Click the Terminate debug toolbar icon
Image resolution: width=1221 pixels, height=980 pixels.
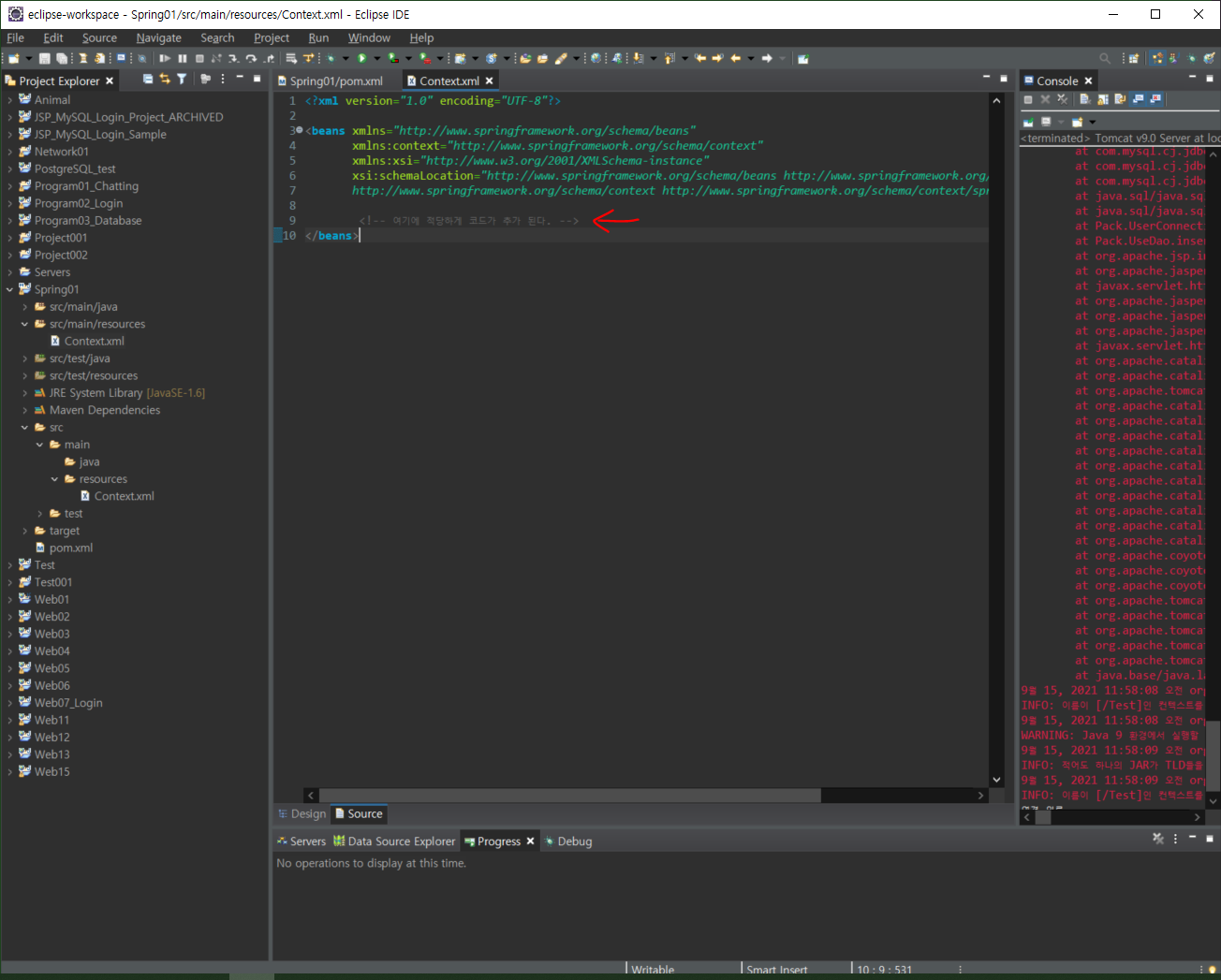(x=199, y=58)
